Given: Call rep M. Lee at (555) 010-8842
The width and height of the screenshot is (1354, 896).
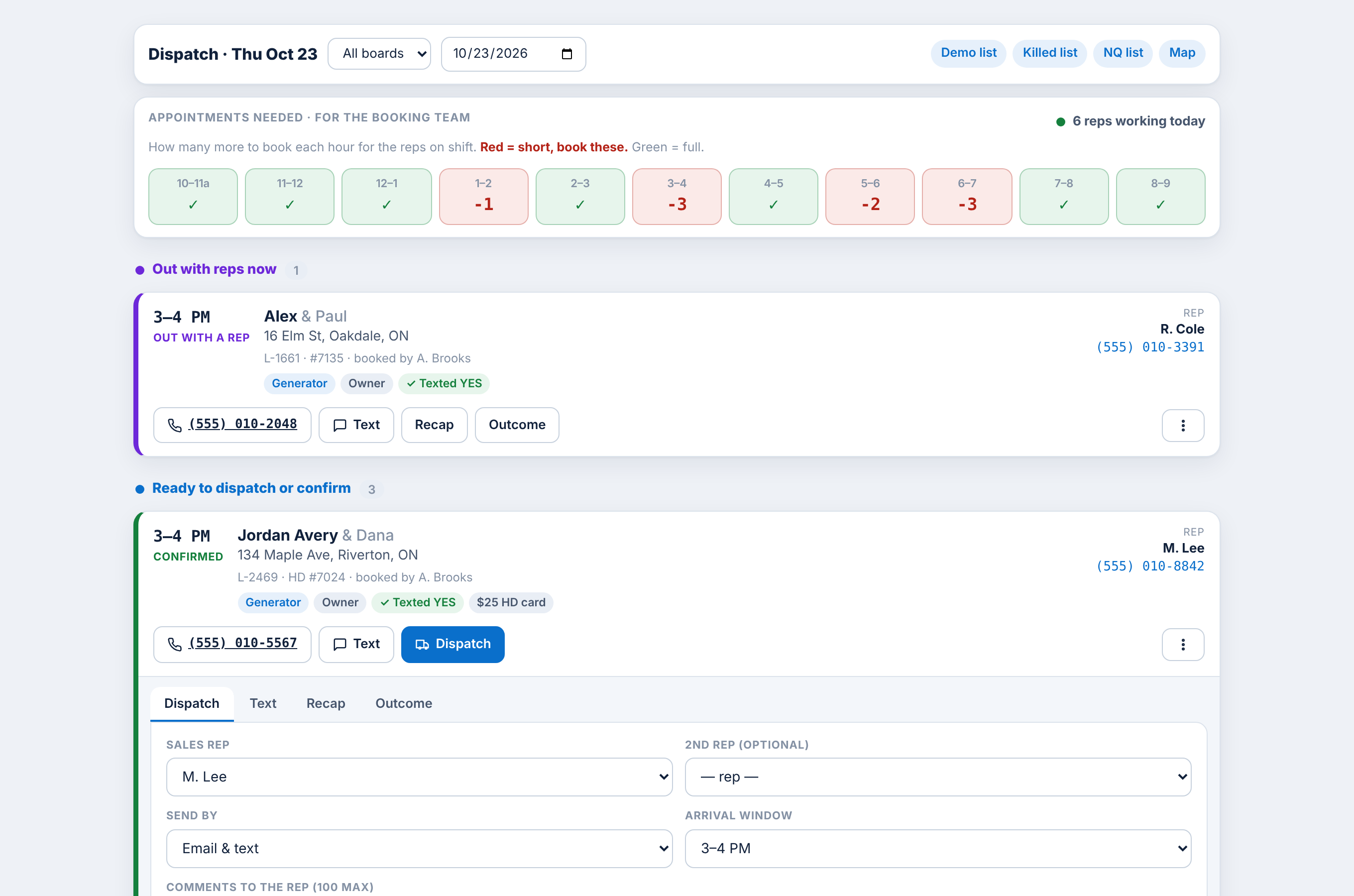Looking at the screenshot, I should coord(1149,565).
